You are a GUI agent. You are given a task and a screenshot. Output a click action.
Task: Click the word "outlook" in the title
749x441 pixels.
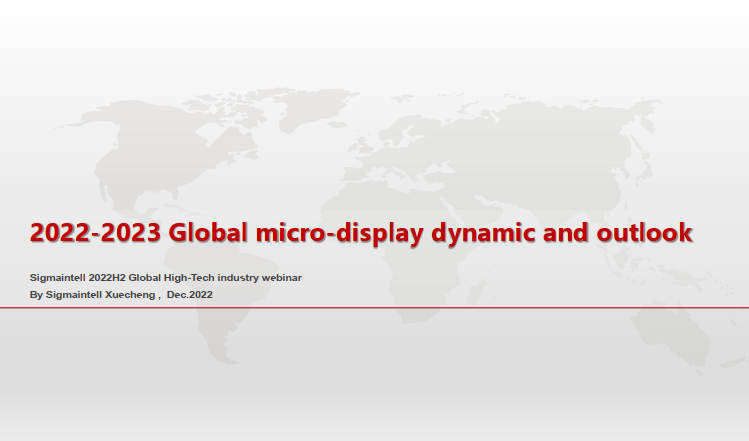coord(644,233)
